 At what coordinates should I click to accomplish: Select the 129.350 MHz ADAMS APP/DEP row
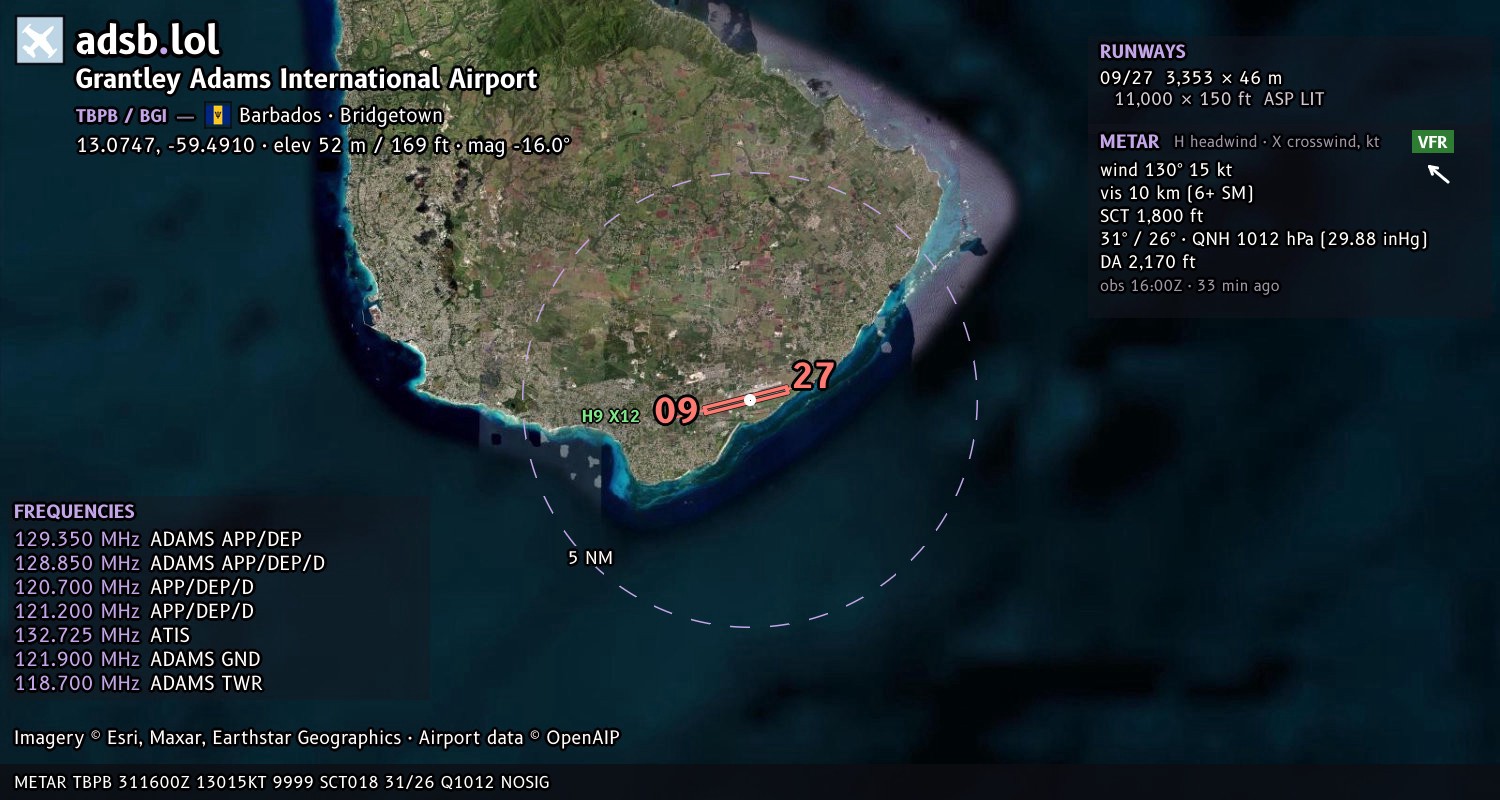[x=158, y=540]
